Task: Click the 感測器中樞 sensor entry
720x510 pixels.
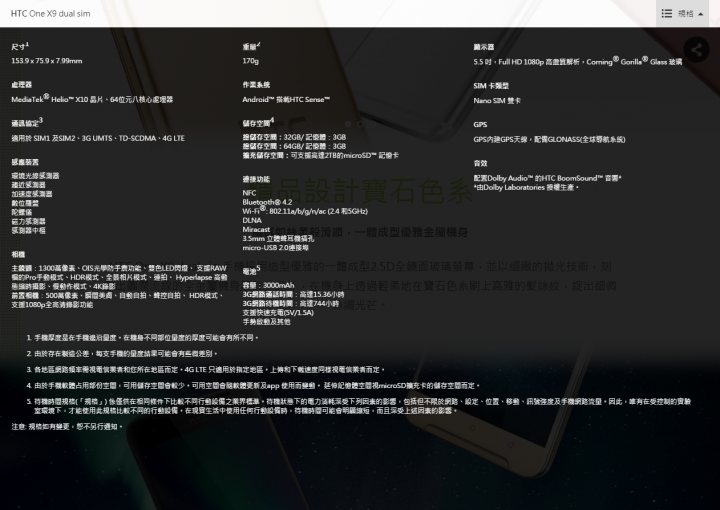Action: pos(28,230)
